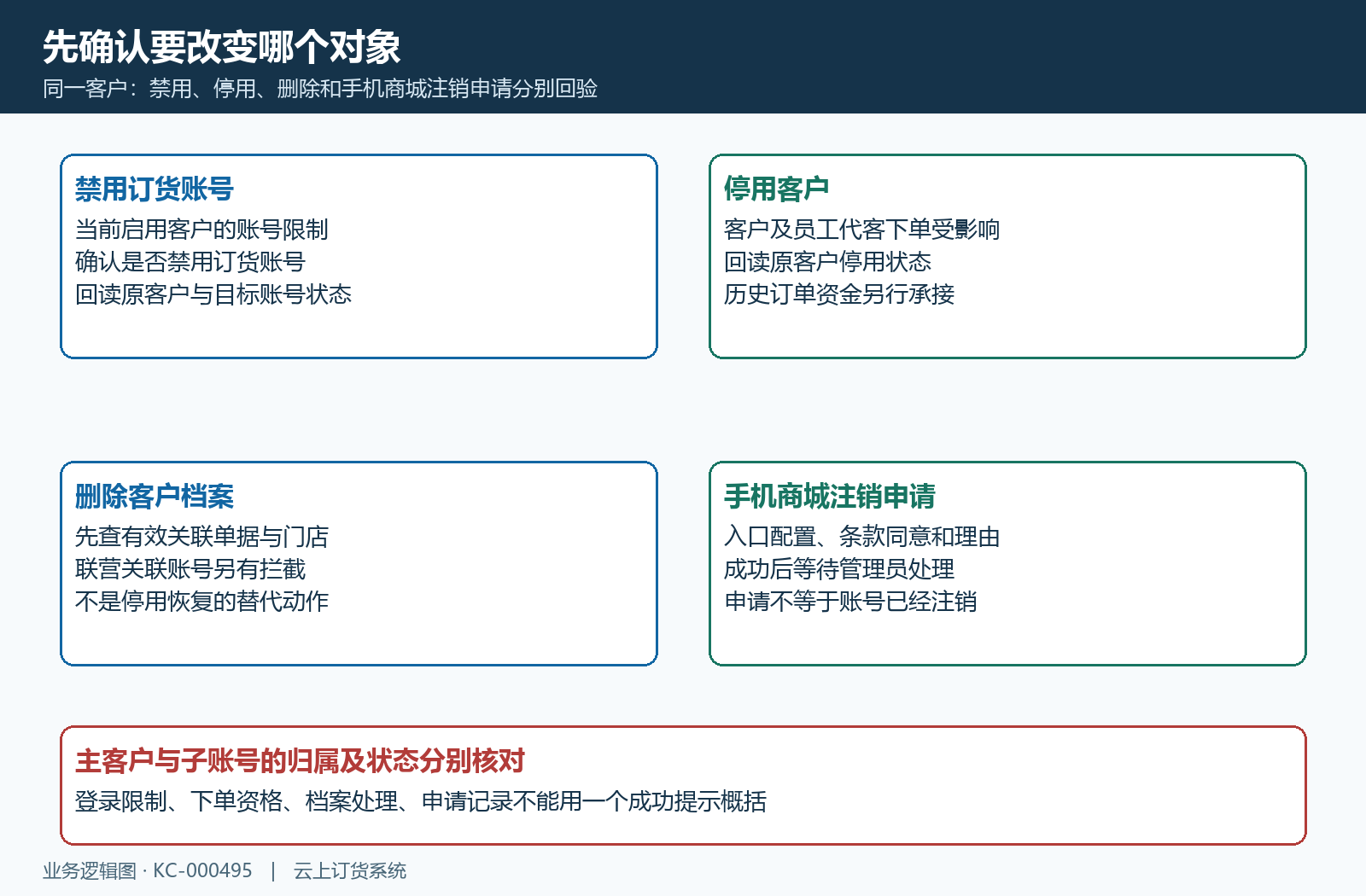Click the title 先确认要改变哪个对象
This screenshot has width=1366, height=896.
point(222,47)
